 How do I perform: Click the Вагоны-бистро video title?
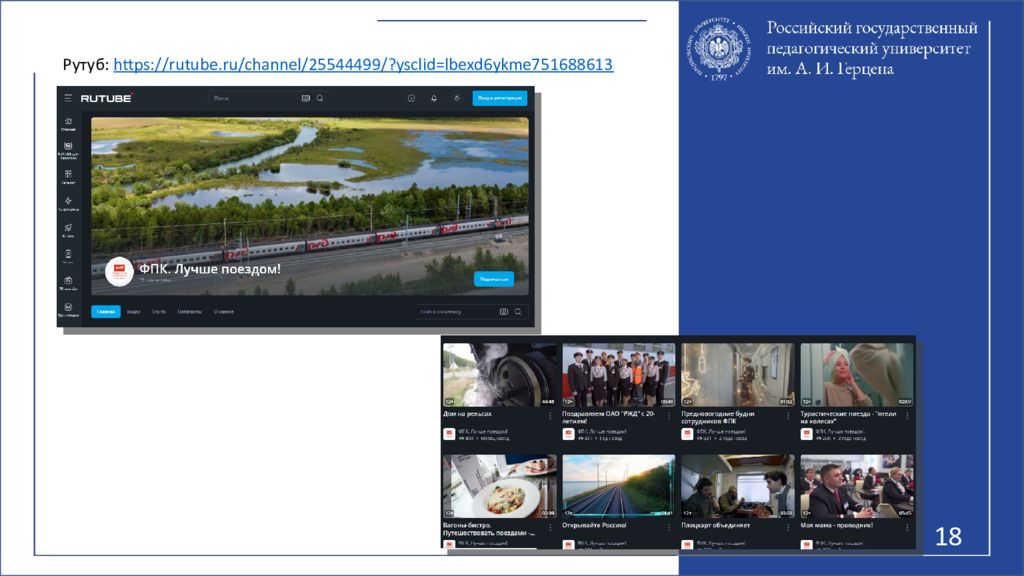(489, 529)
